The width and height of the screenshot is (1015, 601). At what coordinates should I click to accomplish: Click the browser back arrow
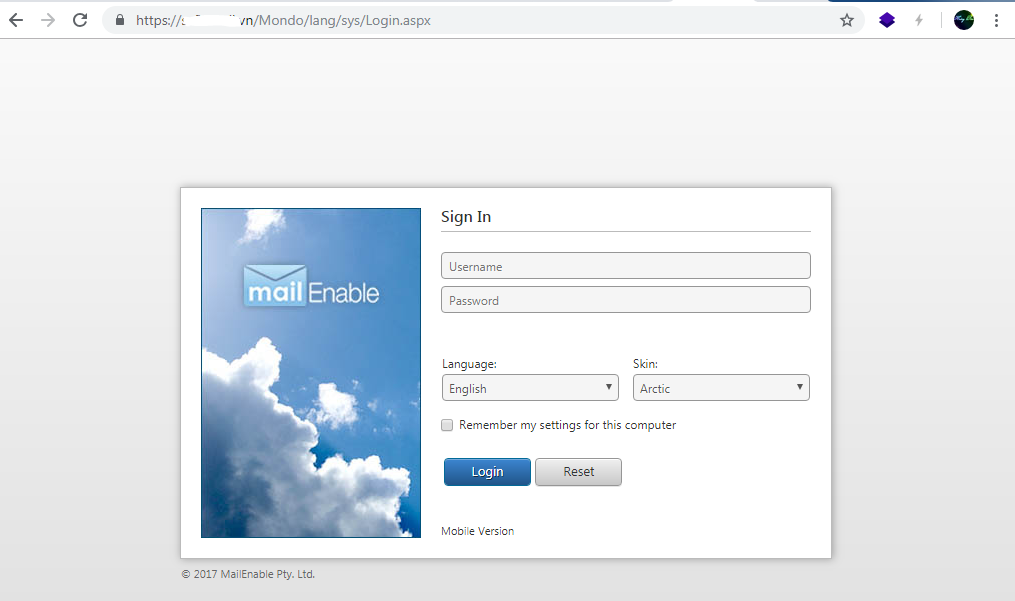click(16, 20)
